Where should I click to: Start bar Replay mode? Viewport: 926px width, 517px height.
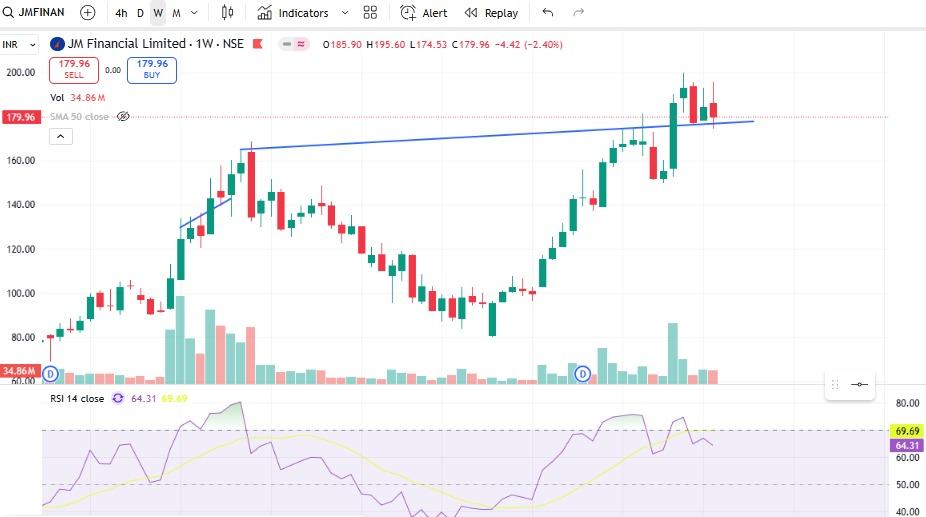click(491, 12)
